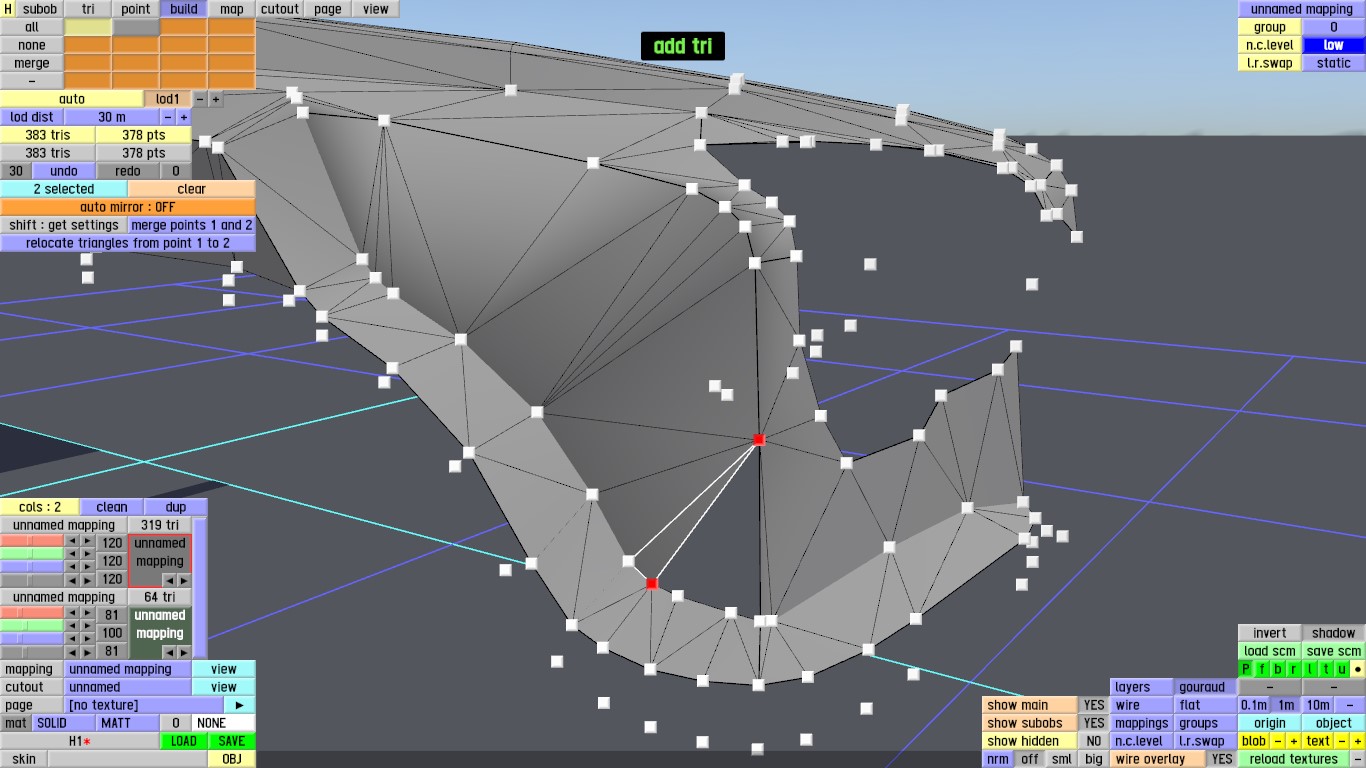The width and height of the screenshot is (1366, 768).
Task: Decrease blob size with its minus button
Action: (x=1277, y=741)
